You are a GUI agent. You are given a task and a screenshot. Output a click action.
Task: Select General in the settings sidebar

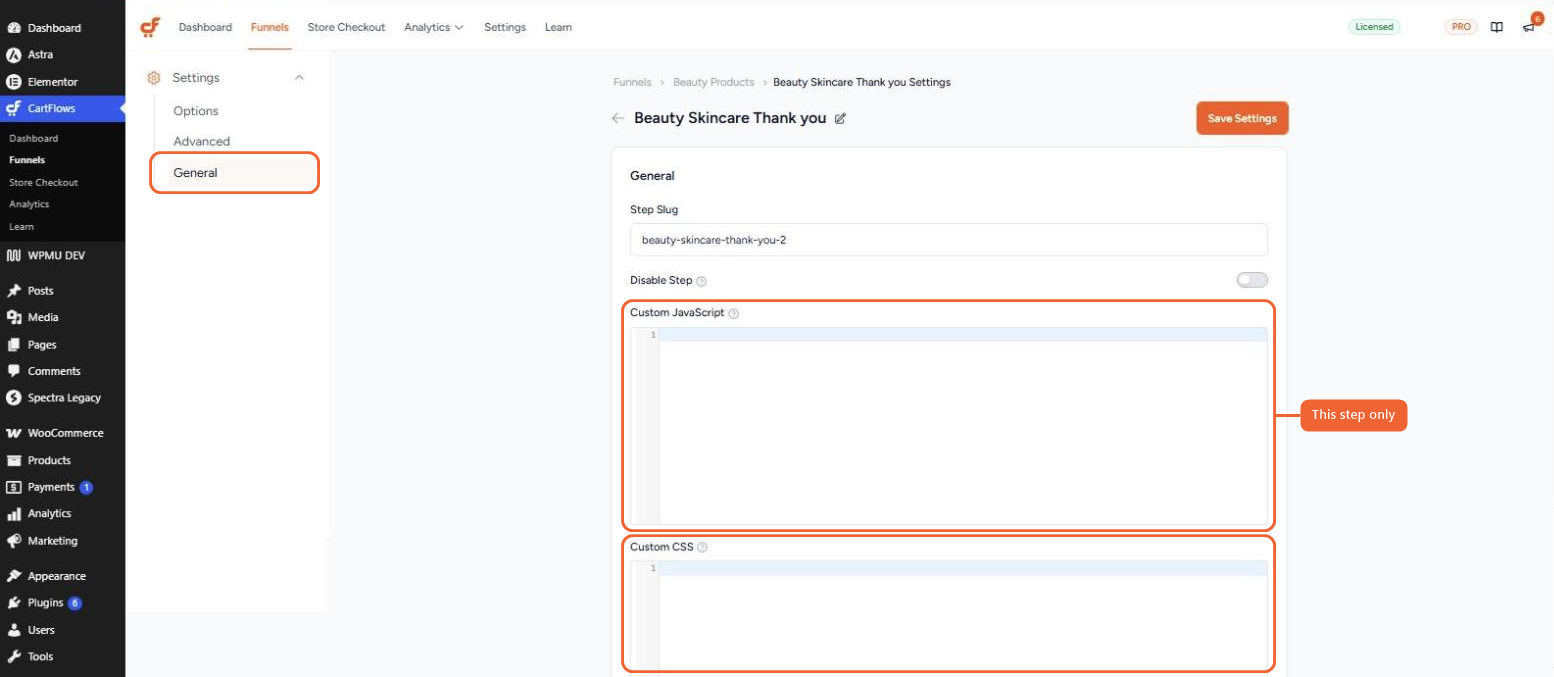234,173
